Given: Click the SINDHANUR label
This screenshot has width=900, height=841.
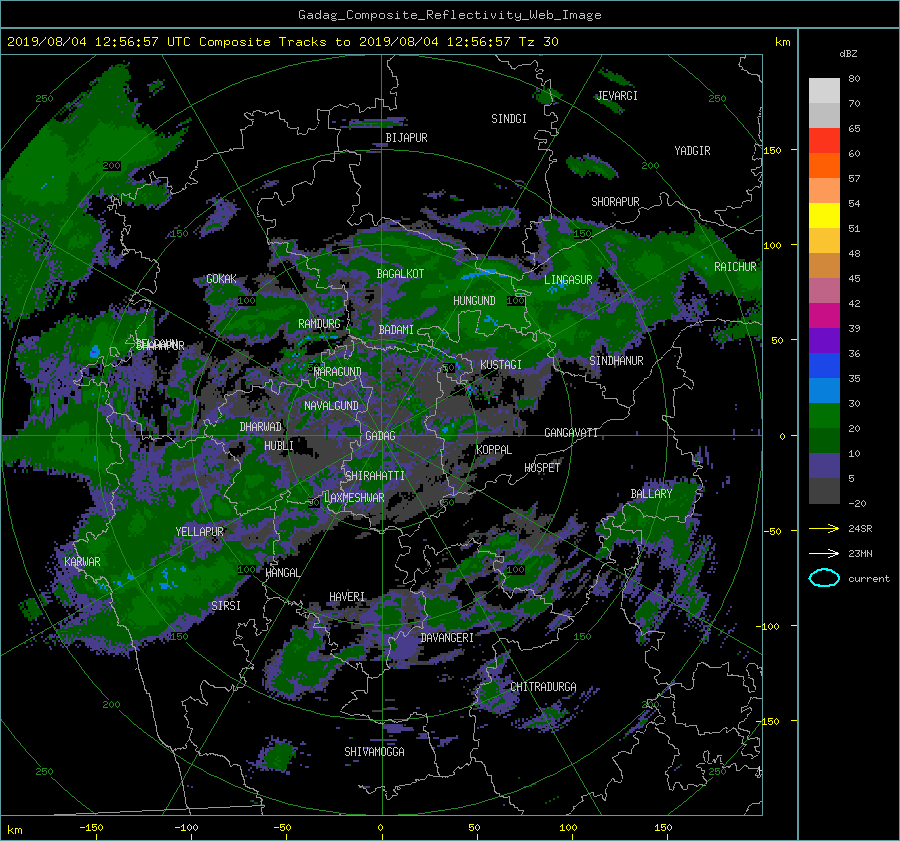Looking at the screenshot, I should click(x=616, y=361).
